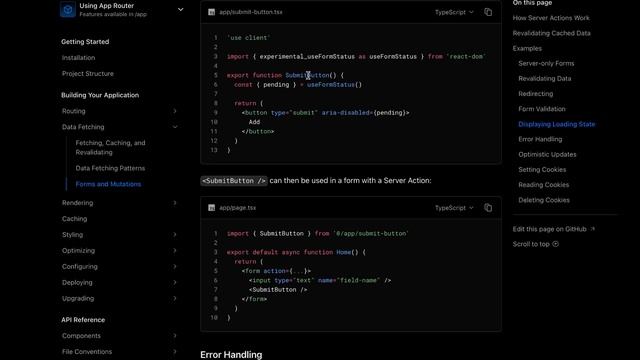
Task: Open the Caching page
Action: point(74,219)
